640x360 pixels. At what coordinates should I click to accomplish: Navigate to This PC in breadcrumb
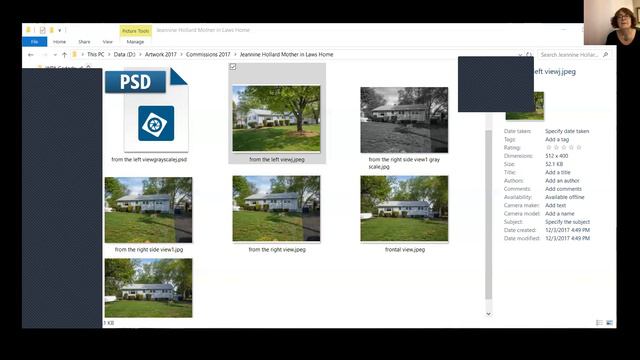[x=96, y=54]
